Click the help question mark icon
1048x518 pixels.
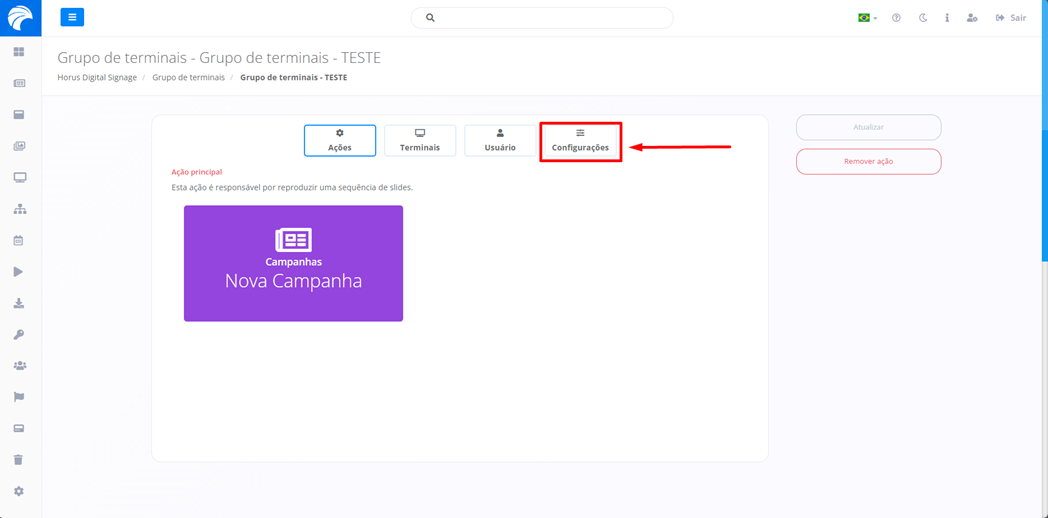[896, 18]
